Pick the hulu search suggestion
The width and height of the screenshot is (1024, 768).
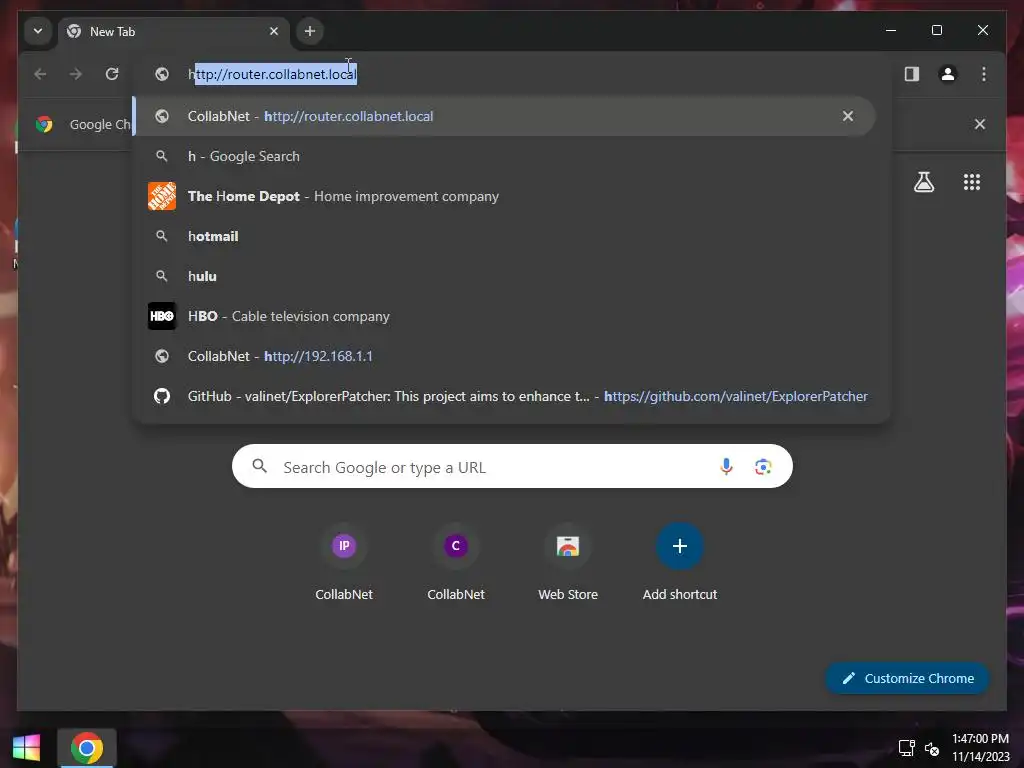click(504, 276)
